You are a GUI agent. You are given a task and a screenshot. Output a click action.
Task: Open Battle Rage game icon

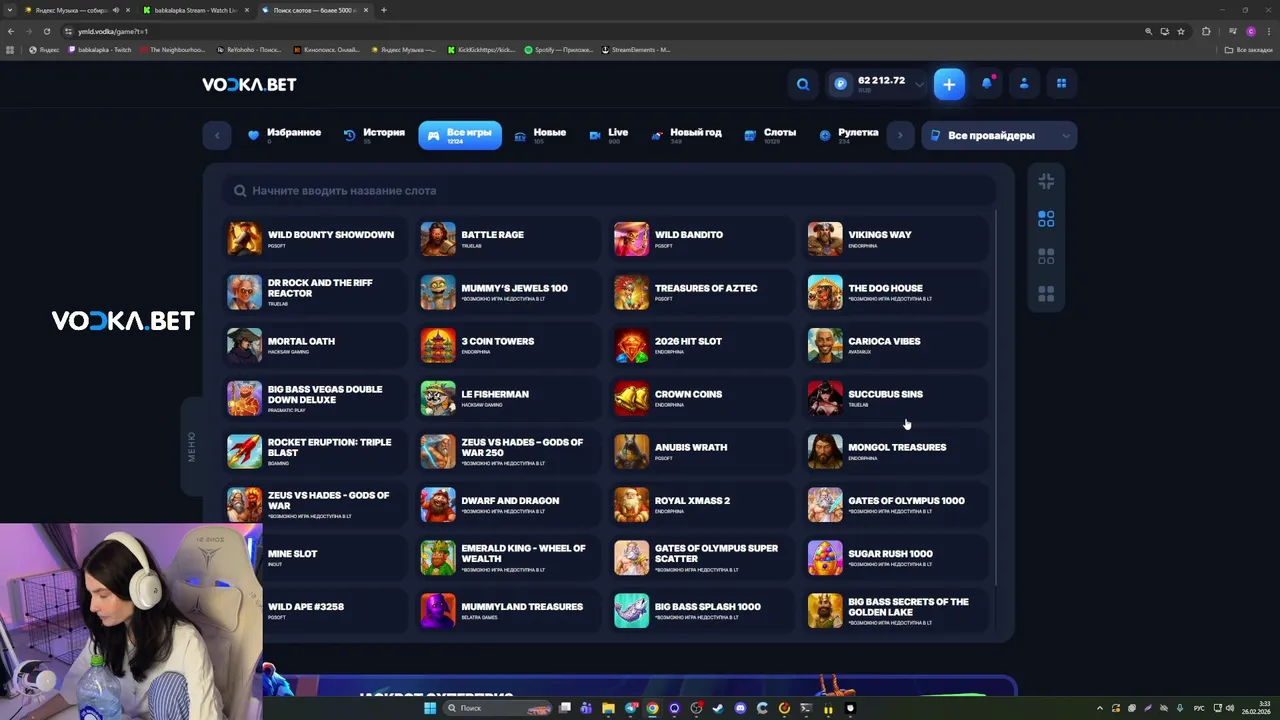(438, 239)
